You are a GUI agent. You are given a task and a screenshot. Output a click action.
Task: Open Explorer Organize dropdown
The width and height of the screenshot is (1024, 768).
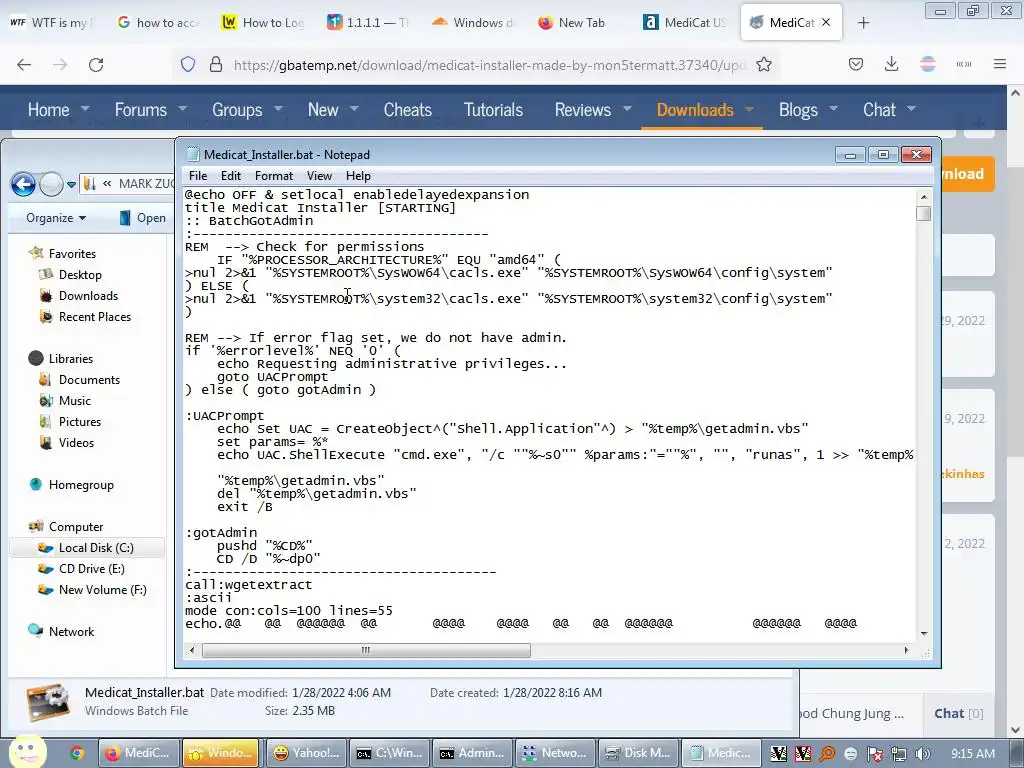[56, 217]
